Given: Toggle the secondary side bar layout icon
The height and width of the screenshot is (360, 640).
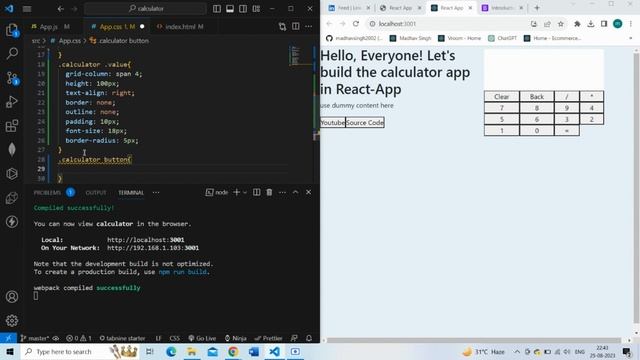Looking at the screenshot, I should (243, 9).
